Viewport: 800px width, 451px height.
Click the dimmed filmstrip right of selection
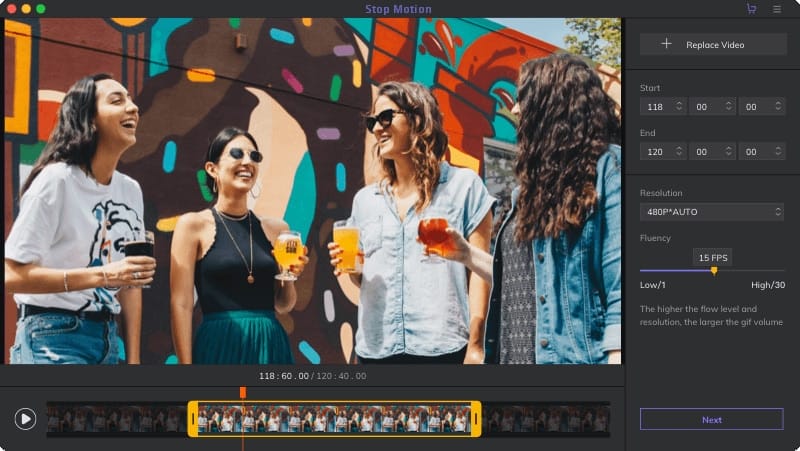[545, 419]
